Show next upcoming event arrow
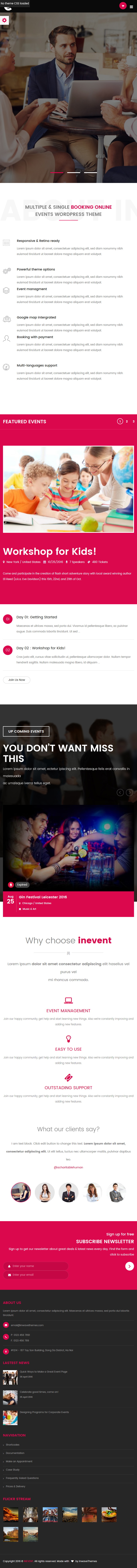 (129, 792)
